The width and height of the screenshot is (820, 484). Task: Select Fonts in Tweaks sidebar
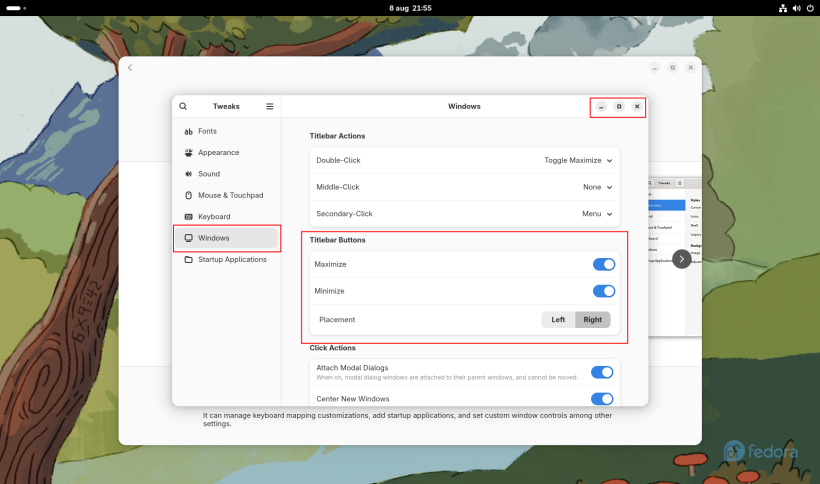tap(226, 131)
